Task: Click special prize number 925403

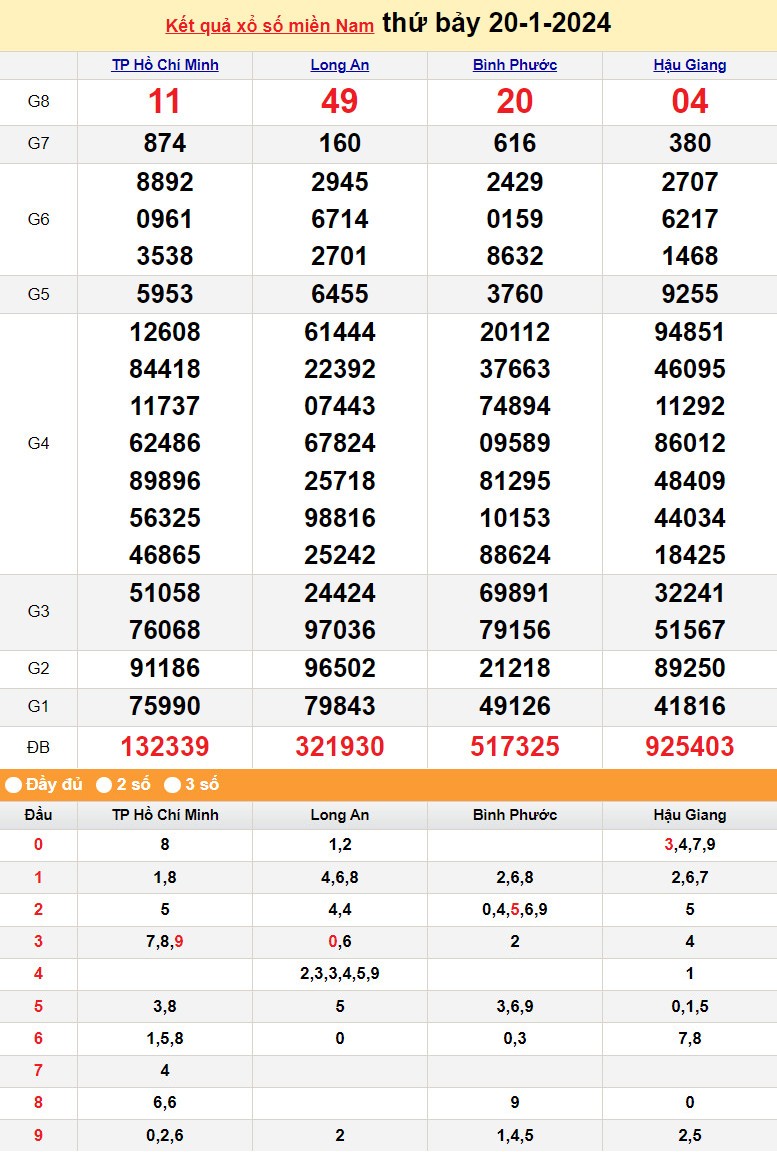Action: click(690, 747)
